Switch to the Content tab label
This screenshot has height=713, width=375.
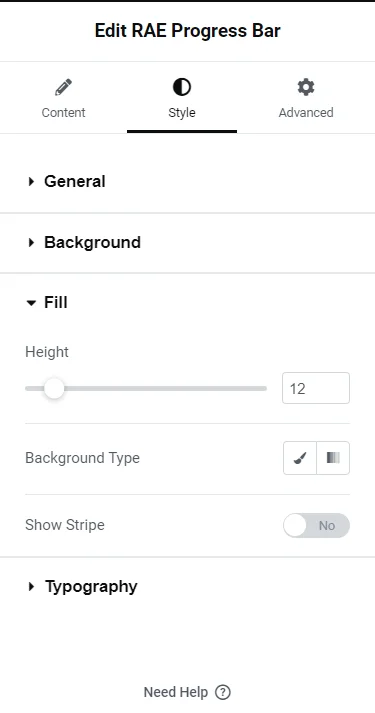tap(63, 112)
